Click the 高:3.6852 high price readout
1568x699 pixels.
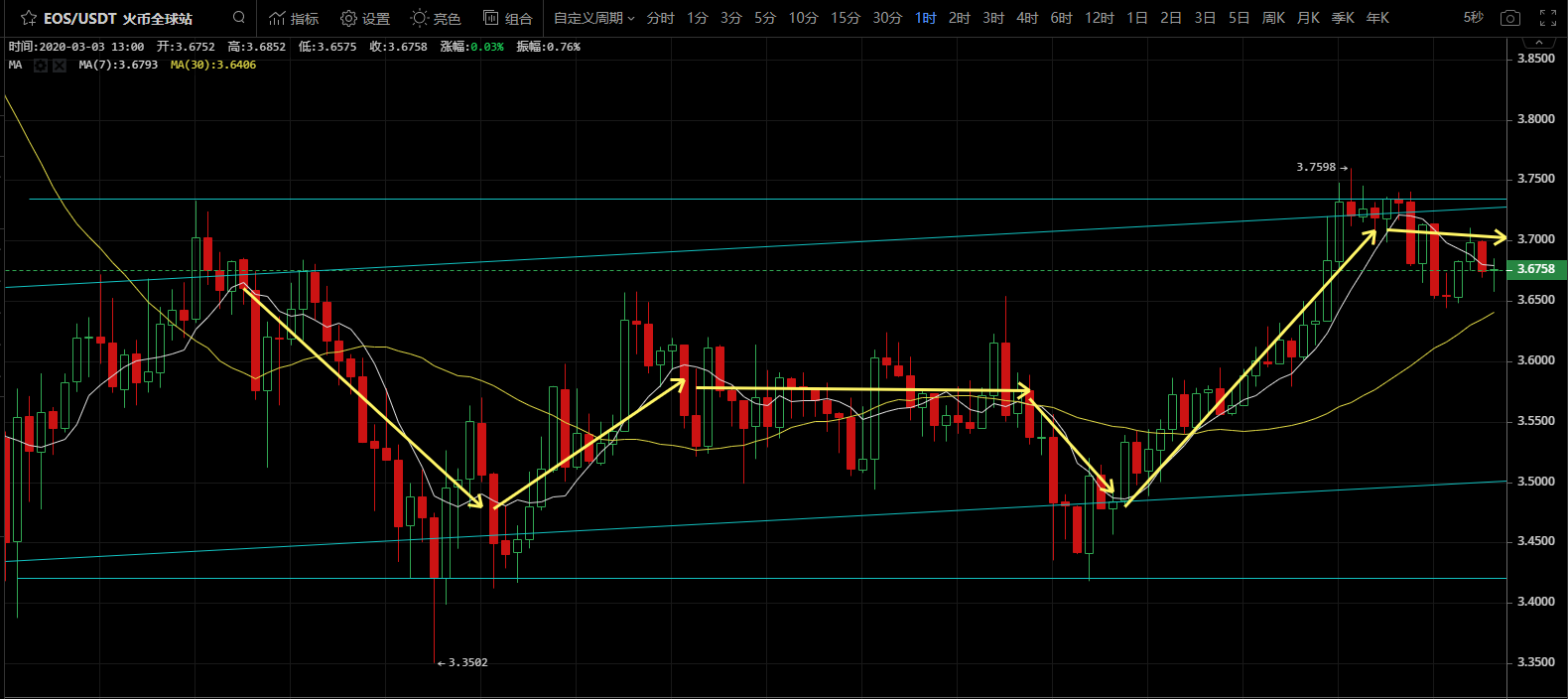click(x=256, y=47)
